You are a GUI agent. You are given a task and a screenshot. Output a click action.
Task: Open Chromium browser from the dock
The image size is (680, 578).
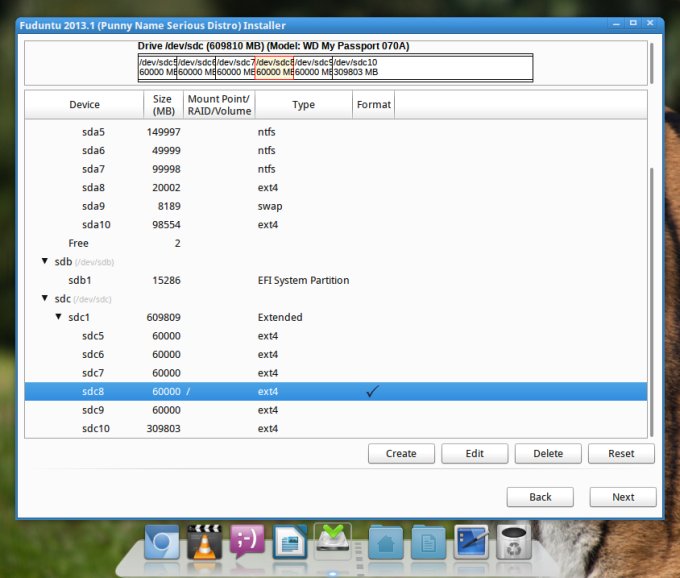(161, 544)
